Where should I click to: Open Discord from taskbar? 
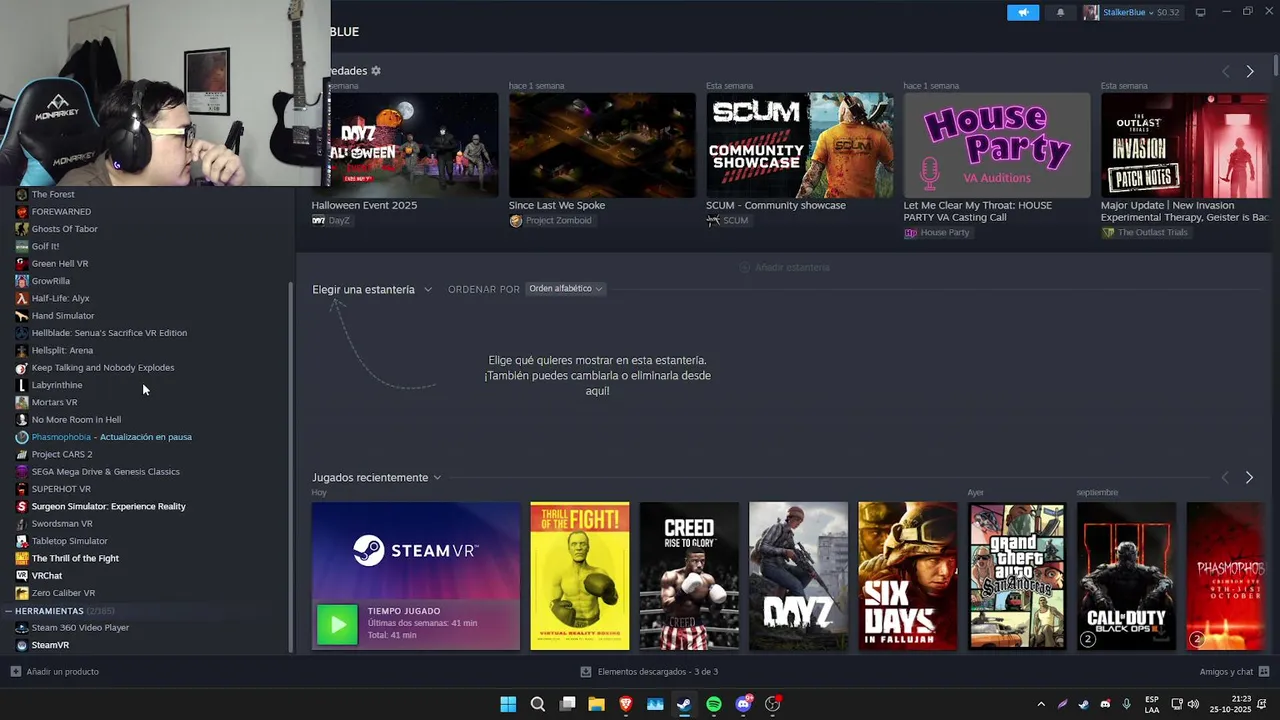(743, 704)
